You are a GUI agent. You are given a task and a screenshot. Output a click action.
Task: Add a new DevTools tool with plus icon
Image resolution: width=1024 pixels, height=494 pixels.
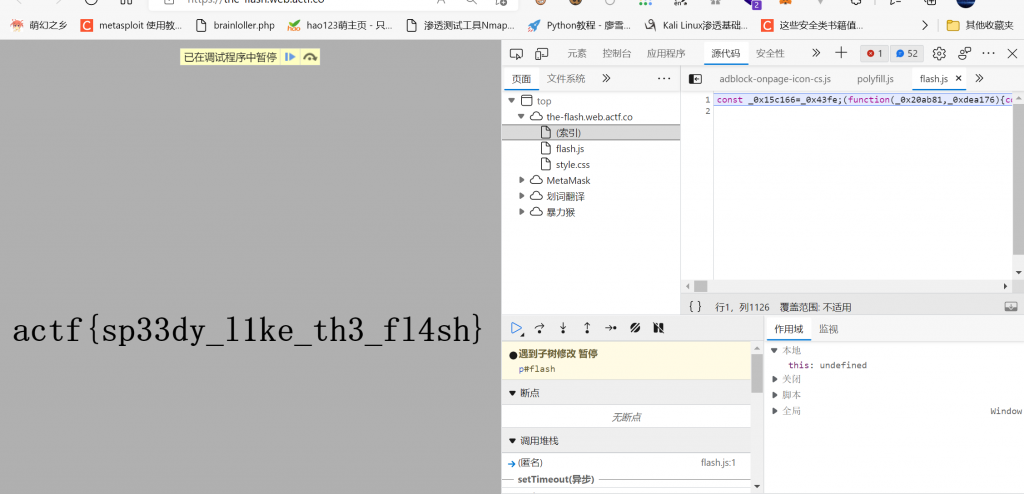tap(841, 53)
